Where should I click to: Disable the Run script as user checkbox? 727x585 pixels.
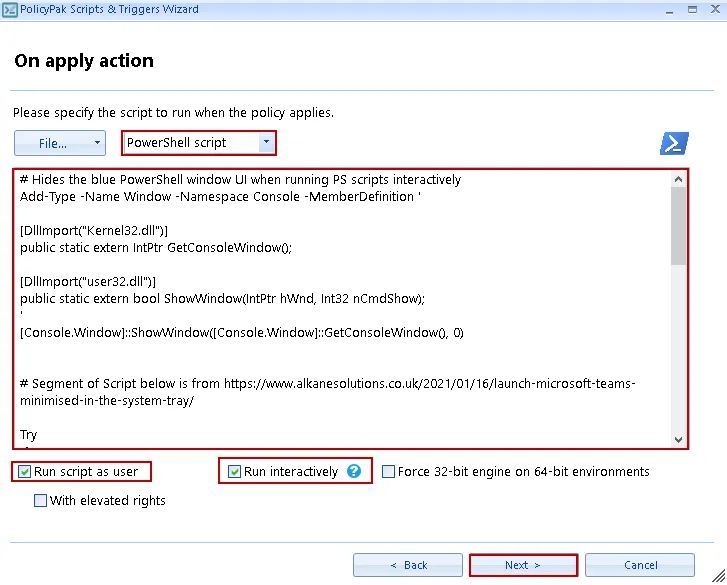click(x=24, y=471)
